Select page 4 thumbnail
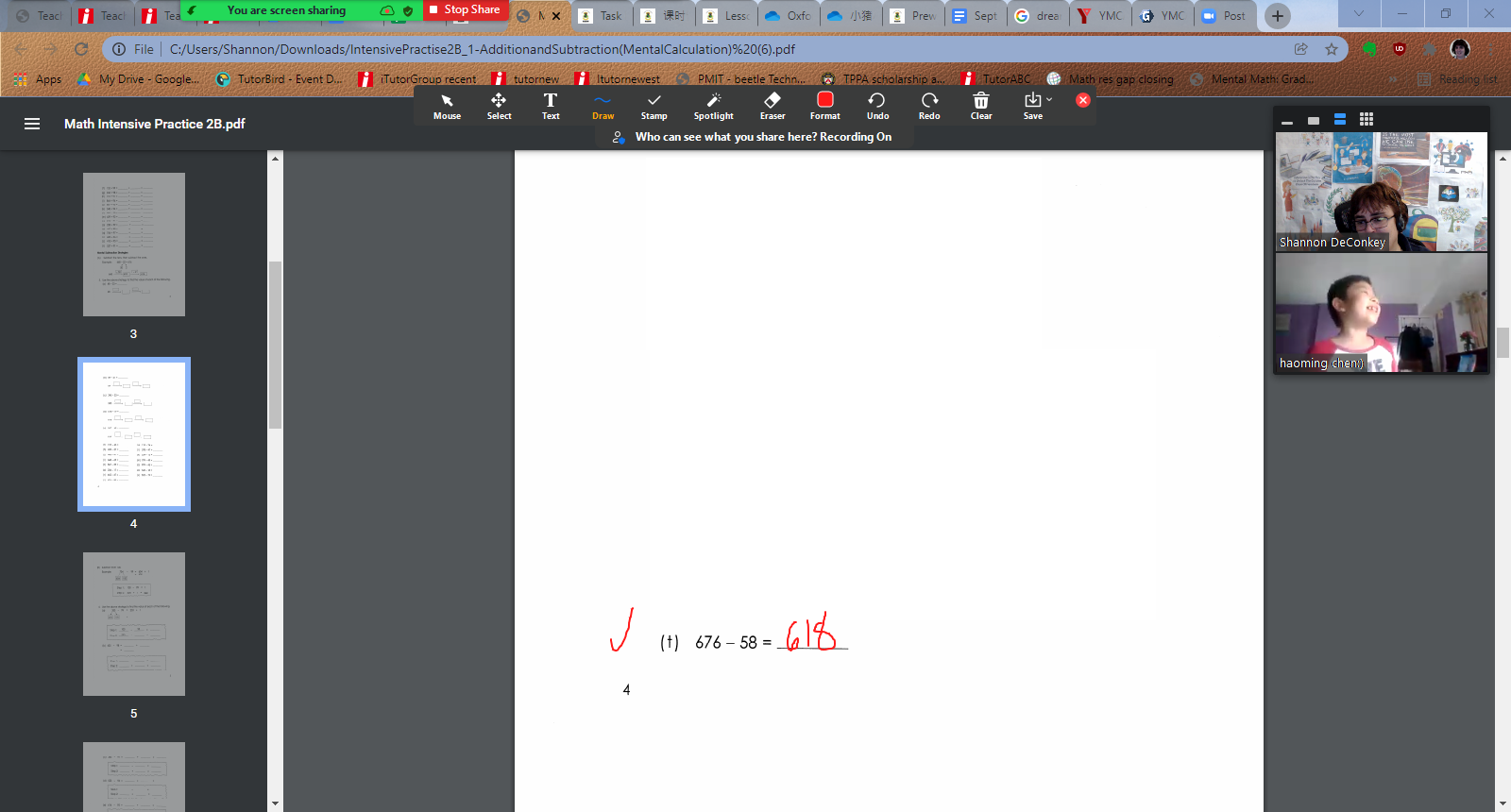 [134, 434]
